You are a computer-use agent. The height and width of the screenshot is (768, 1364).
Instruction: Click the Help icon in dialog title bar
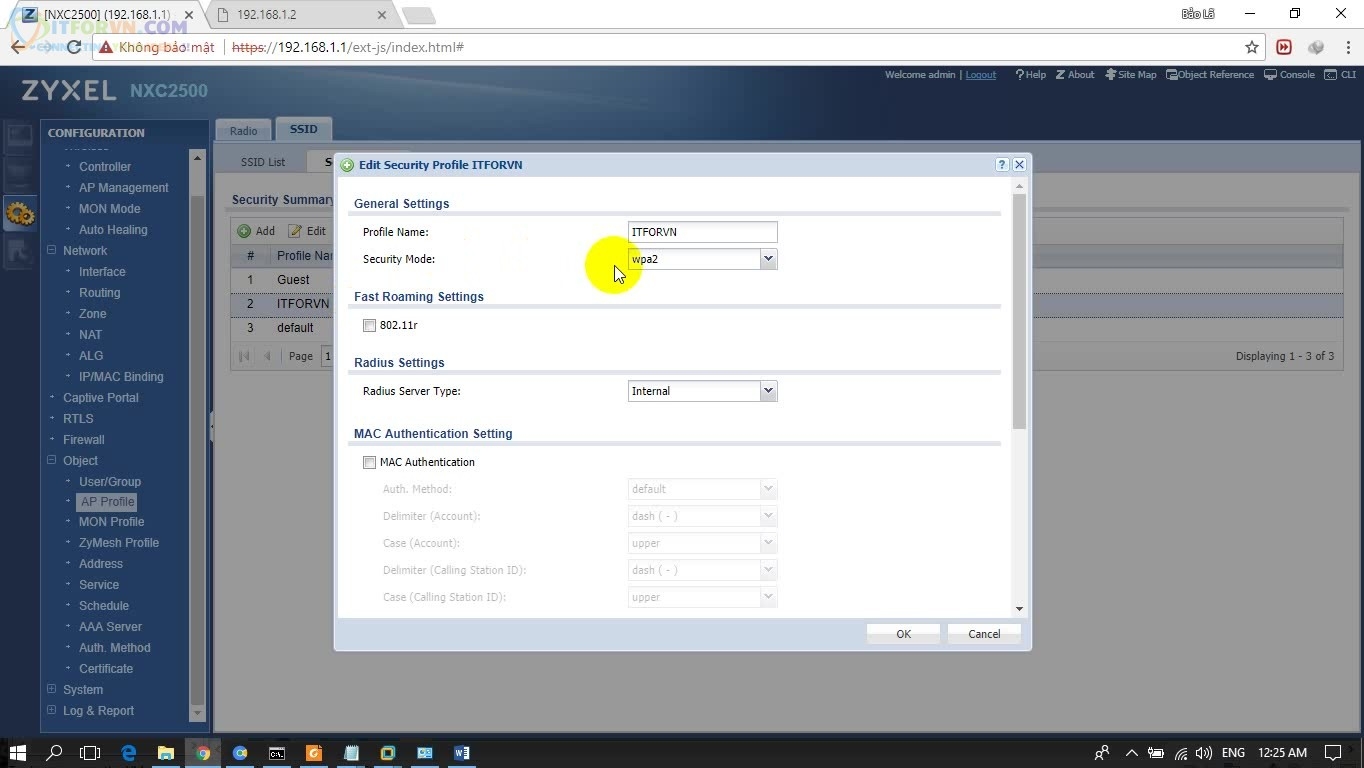pos(1001,165)
